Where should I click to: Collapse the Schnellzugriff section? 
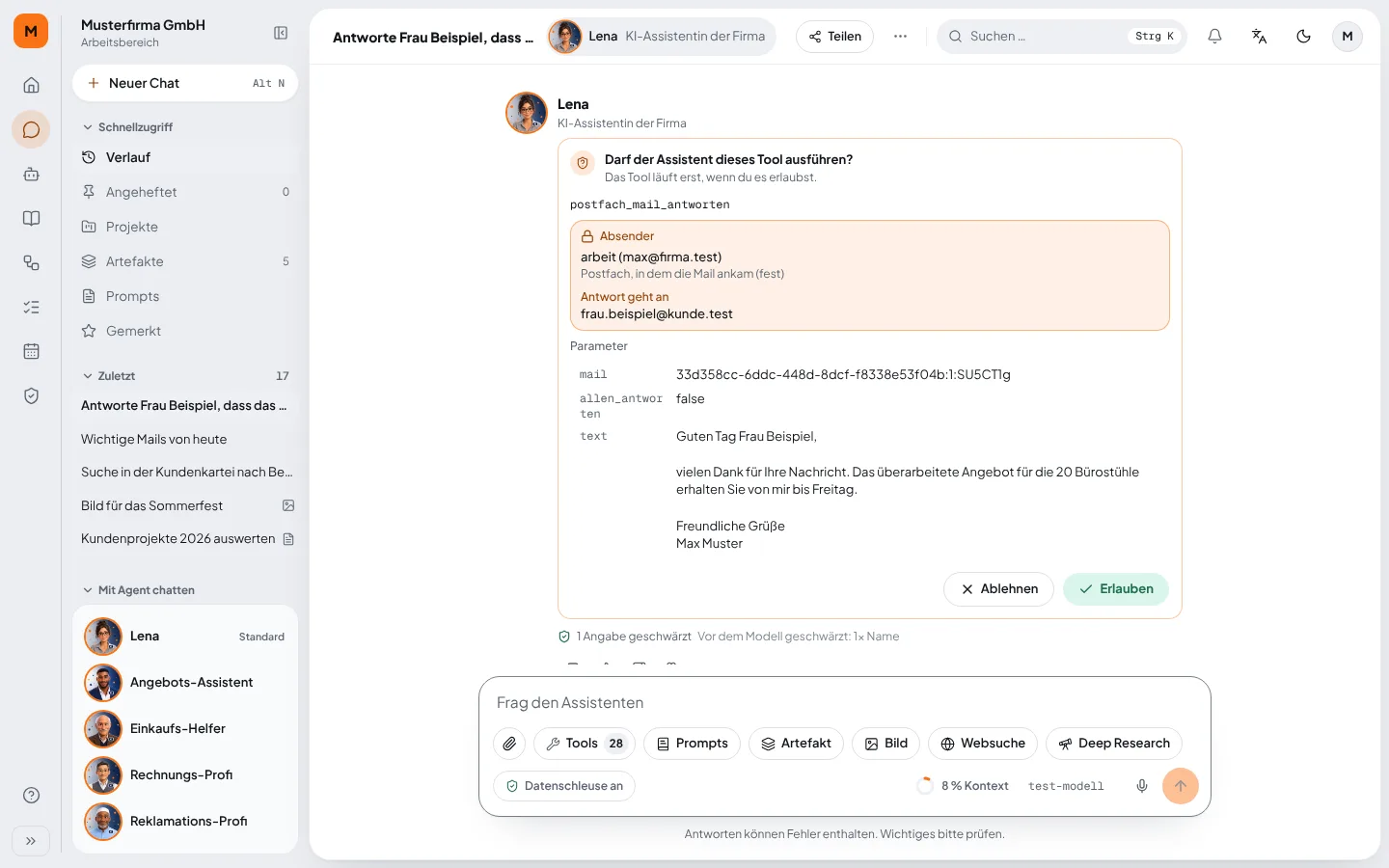[128, 127]
